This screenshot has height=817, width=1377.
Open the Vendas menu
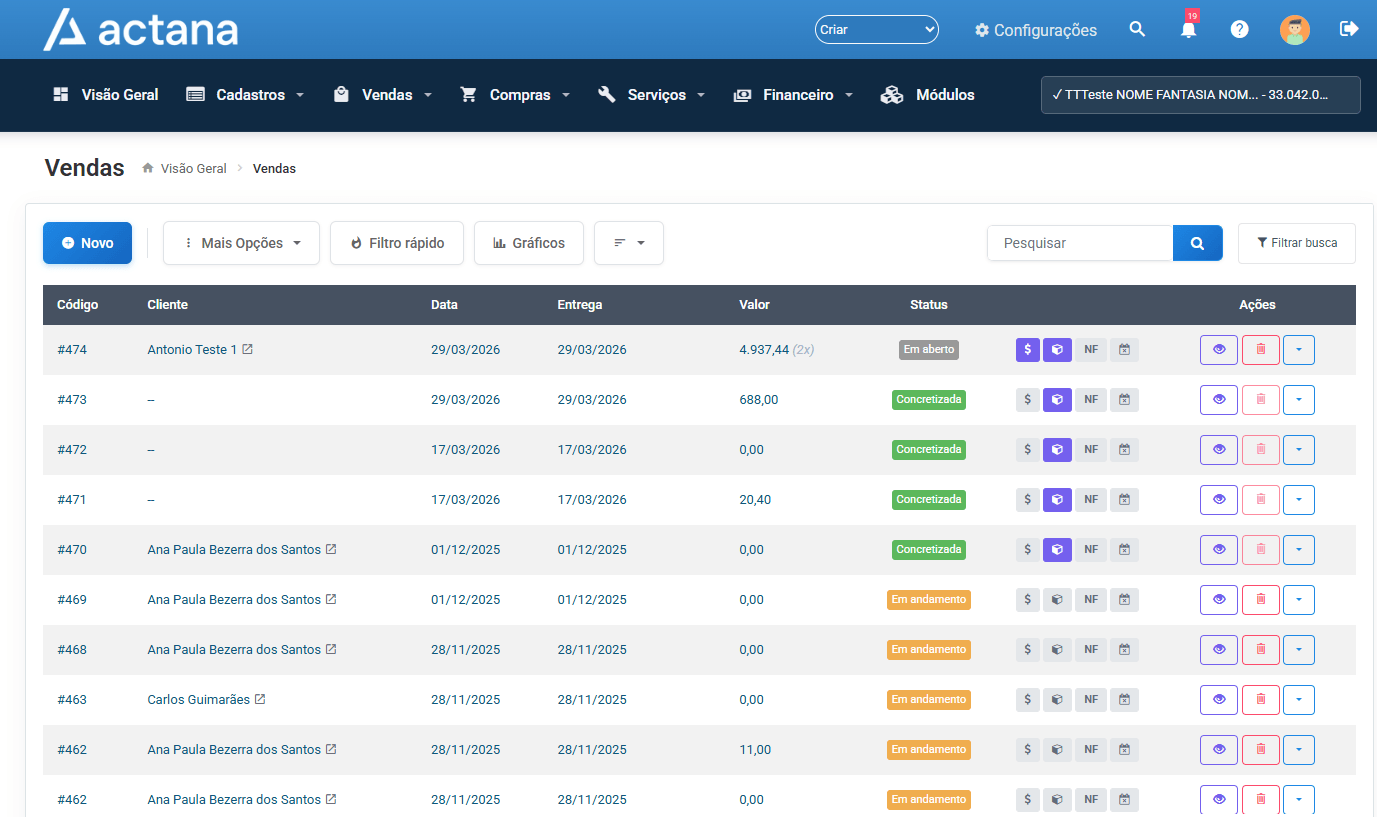point(383,95)
